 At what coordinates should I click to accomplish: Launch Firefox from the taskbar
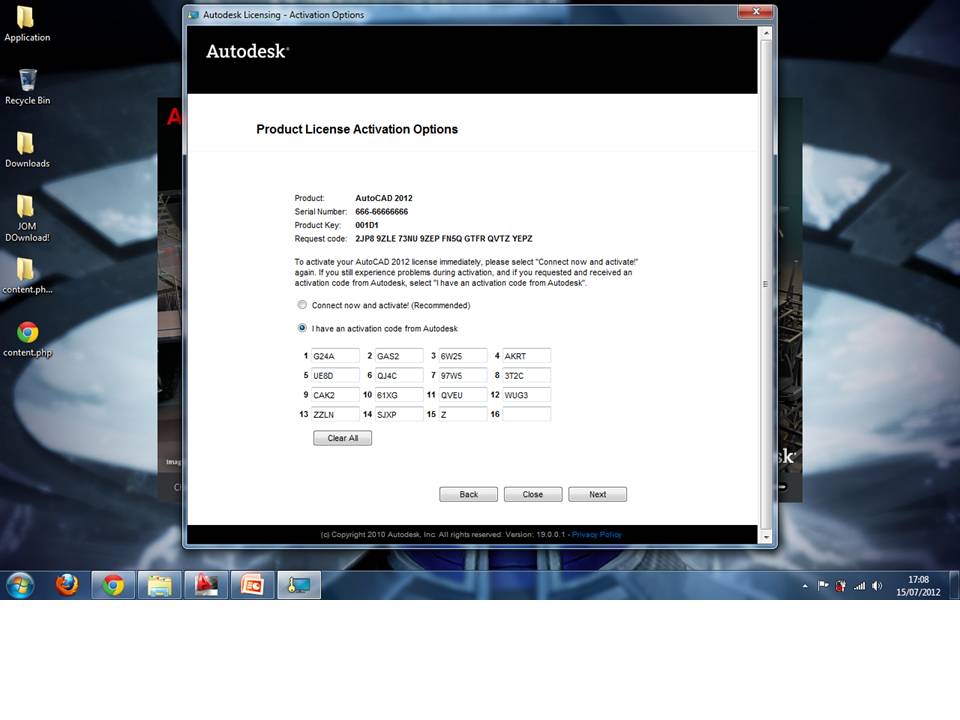pos(67,585)
